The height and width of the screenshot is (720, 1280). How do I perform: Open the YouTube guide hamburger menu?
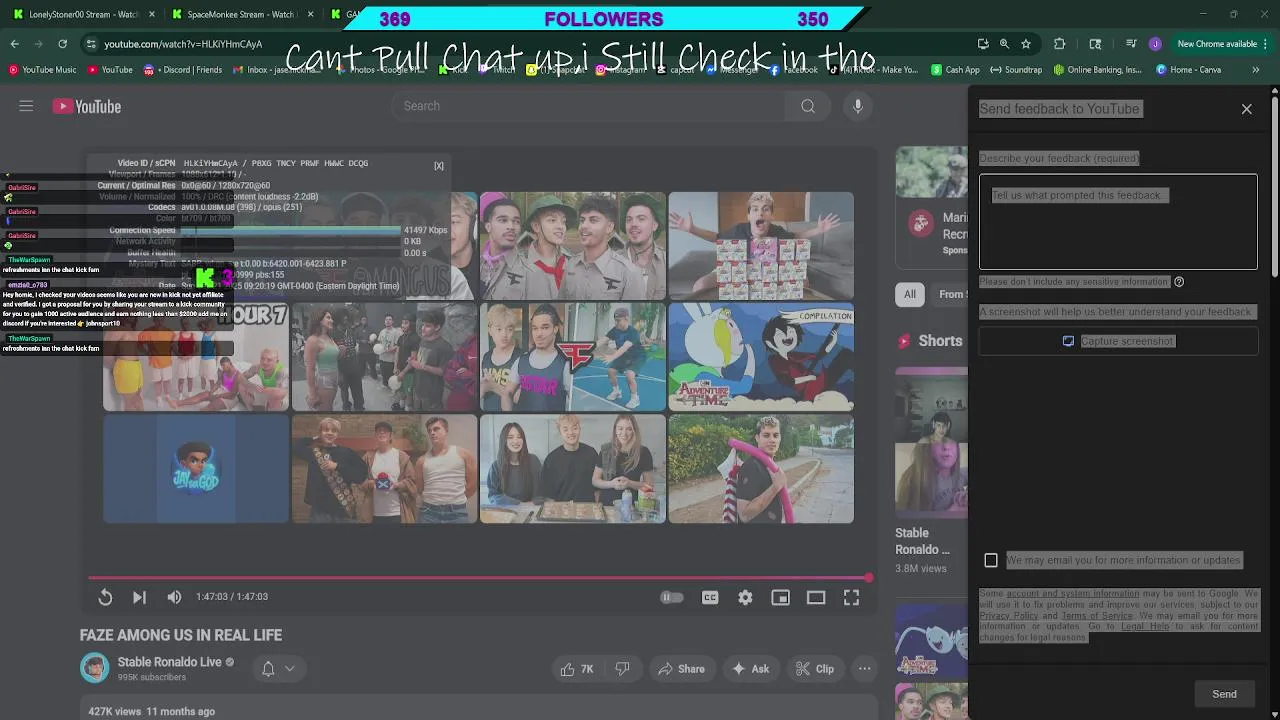point(26,106)
